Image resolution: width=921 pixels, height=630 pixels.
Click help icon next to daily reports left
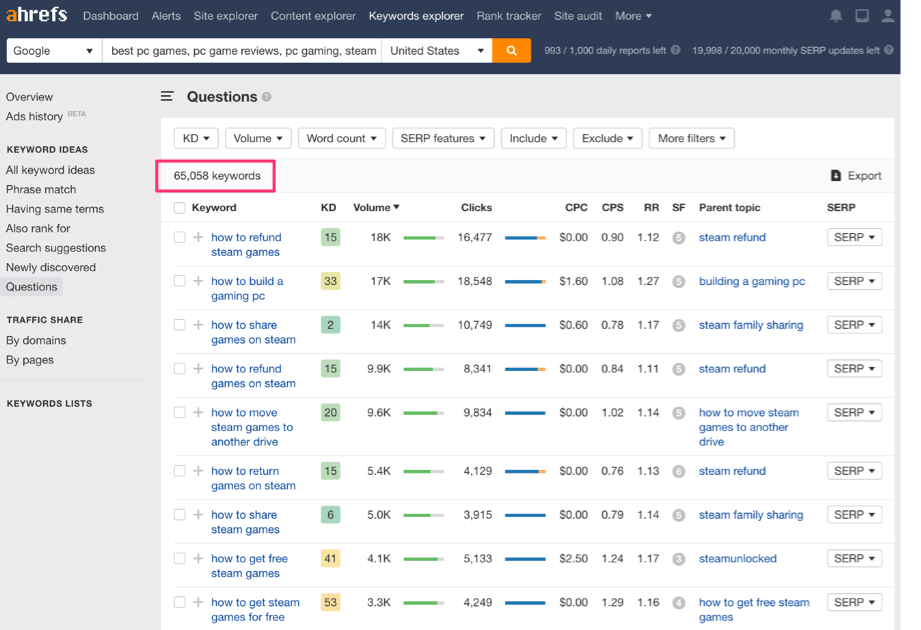coord(675,50)
